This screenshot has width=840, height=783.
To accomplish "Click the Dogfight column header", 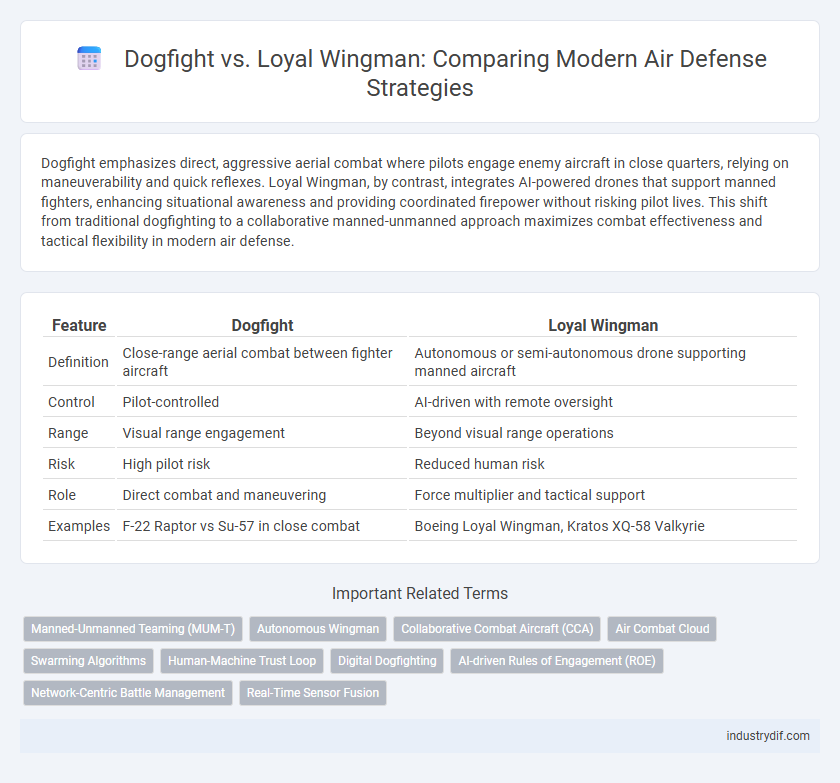I will click(262, 325).
